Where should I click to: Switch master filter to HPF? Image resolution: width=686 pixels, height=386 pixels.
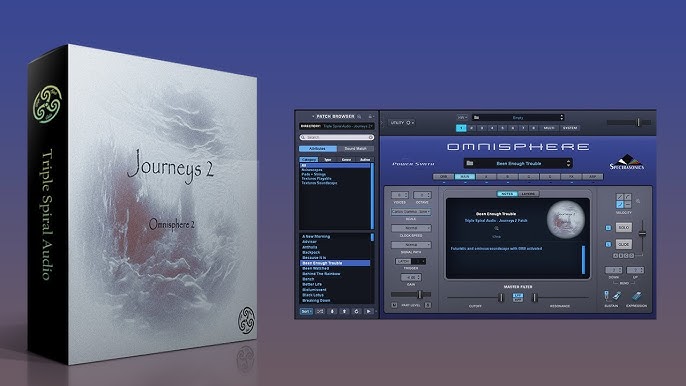[x=518, y=300]
